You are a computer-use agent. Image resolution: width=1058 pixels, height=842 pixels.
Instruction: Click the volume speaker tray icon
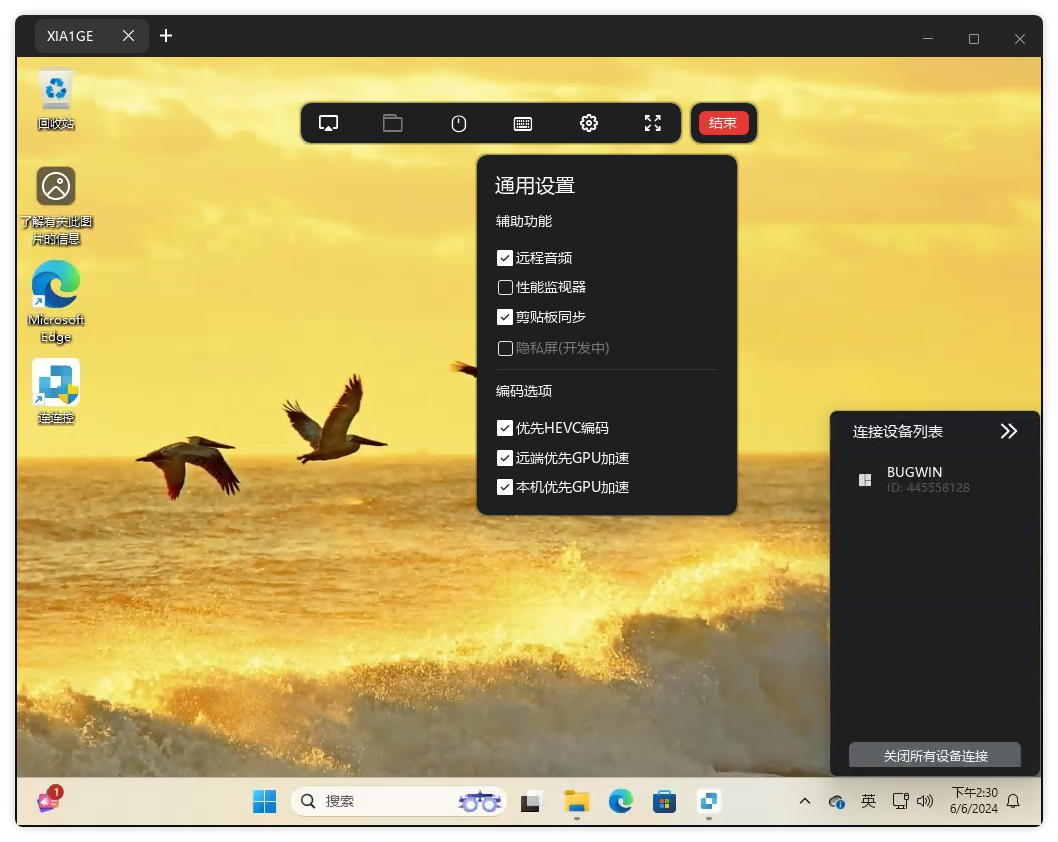tap(925, 802)
